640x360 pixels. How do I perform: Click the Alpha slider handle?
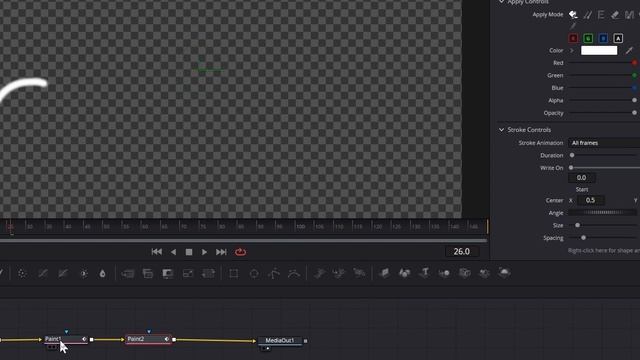pyautogui.click(x=634, y=100)
